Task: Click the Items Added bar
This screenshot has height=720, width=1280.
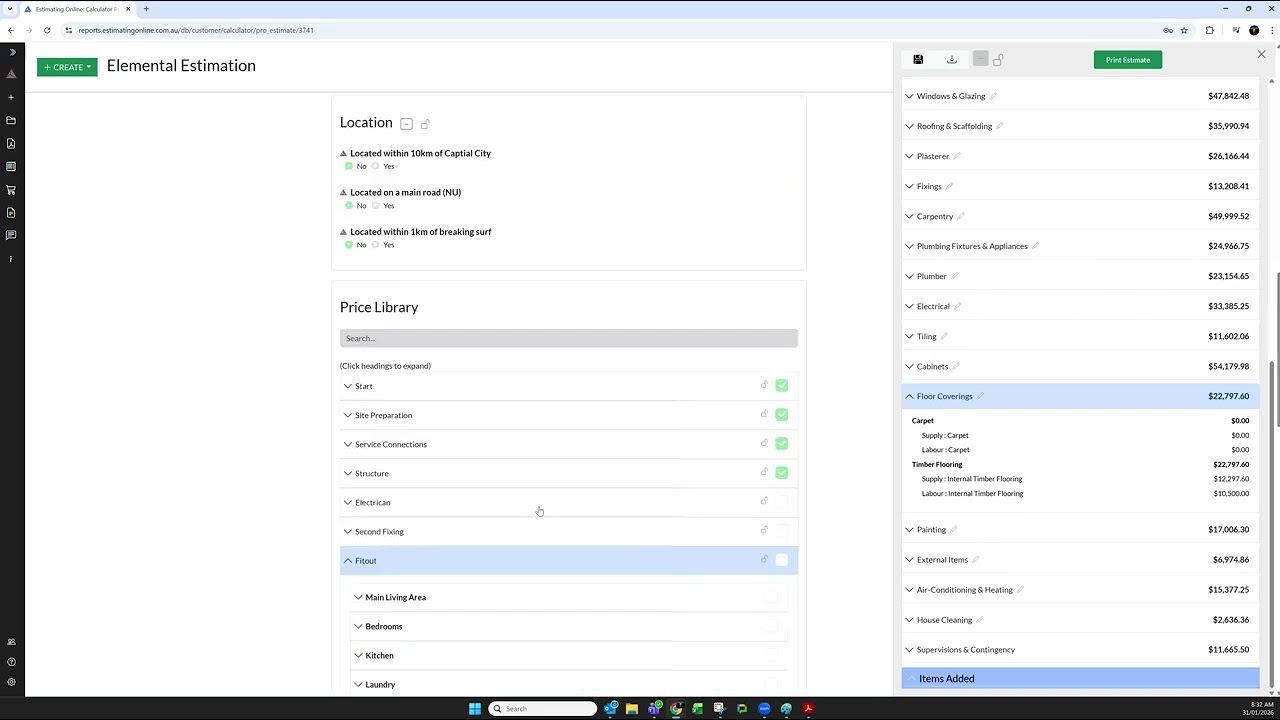Action: tap(1080, 678)
